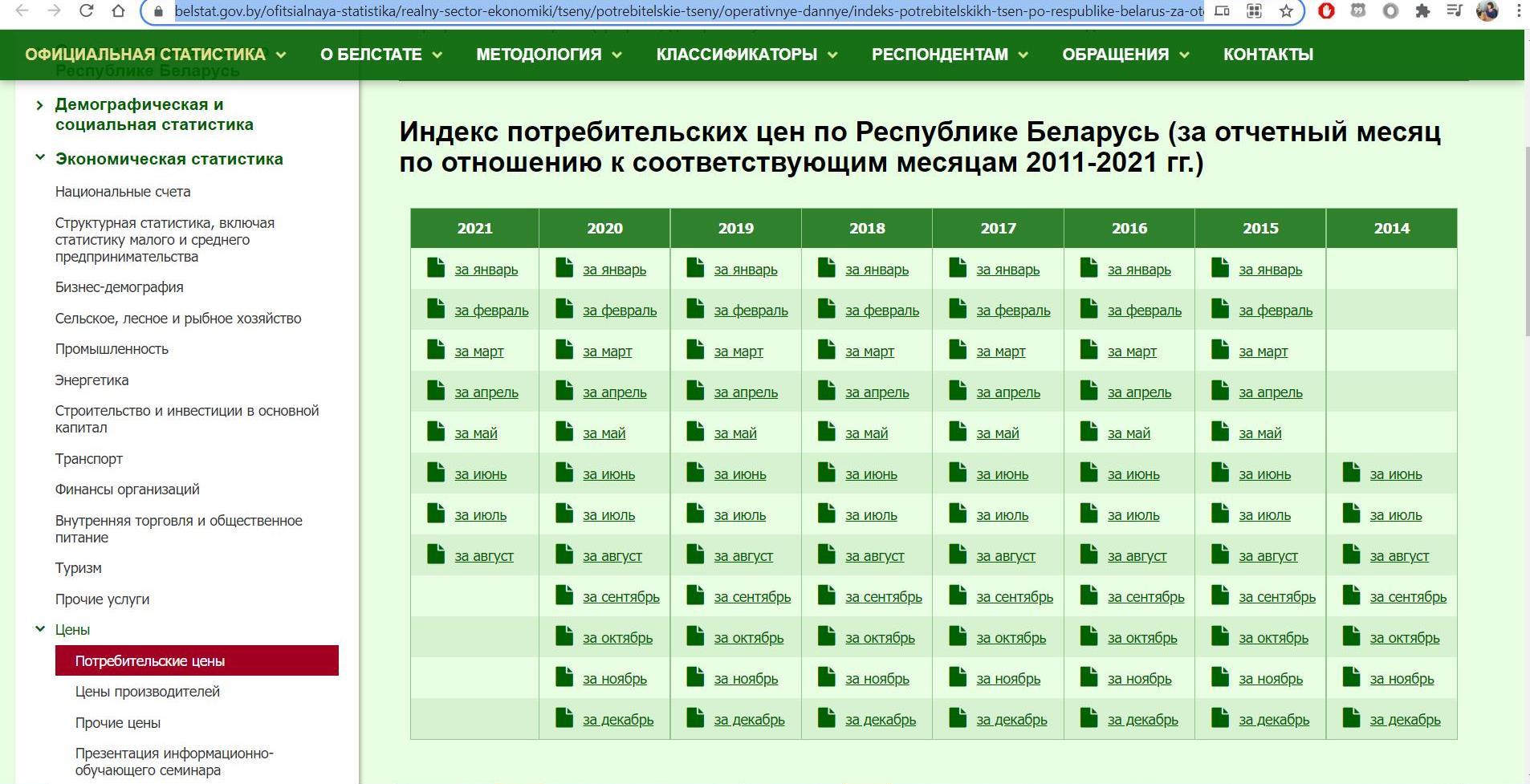Click the document icon for 2017 за декабрь
This screenshot has width=1530, height=784.
(x=958, y=717)
